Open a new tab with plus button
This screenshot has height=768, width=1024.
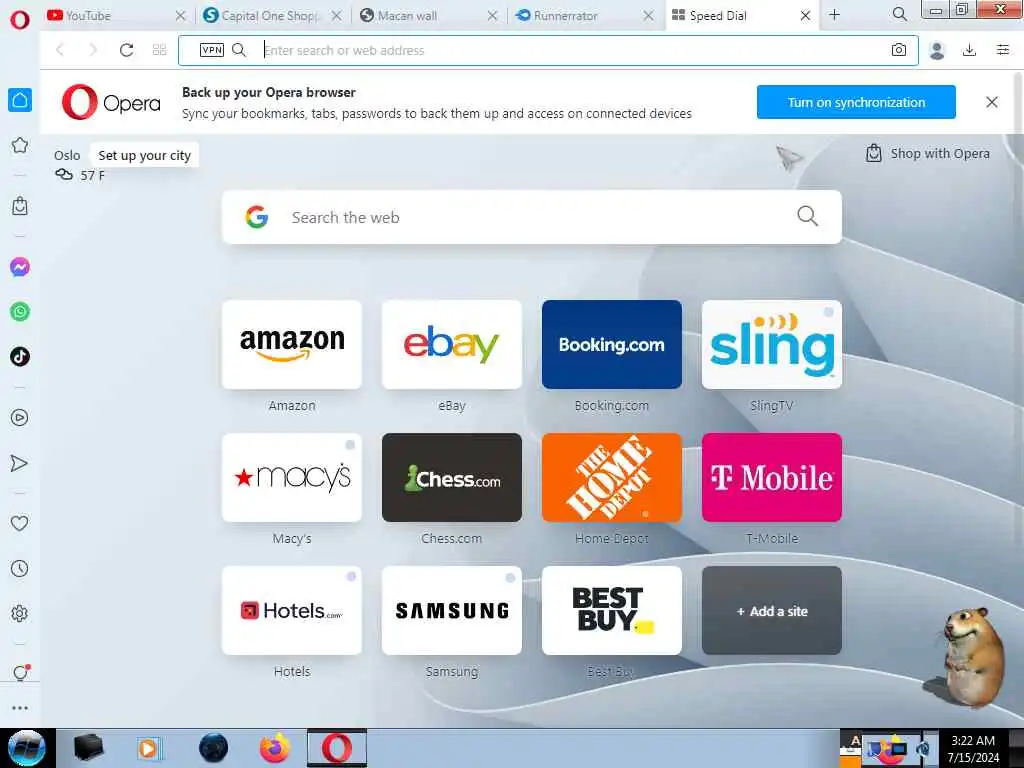tap(835, 14)
